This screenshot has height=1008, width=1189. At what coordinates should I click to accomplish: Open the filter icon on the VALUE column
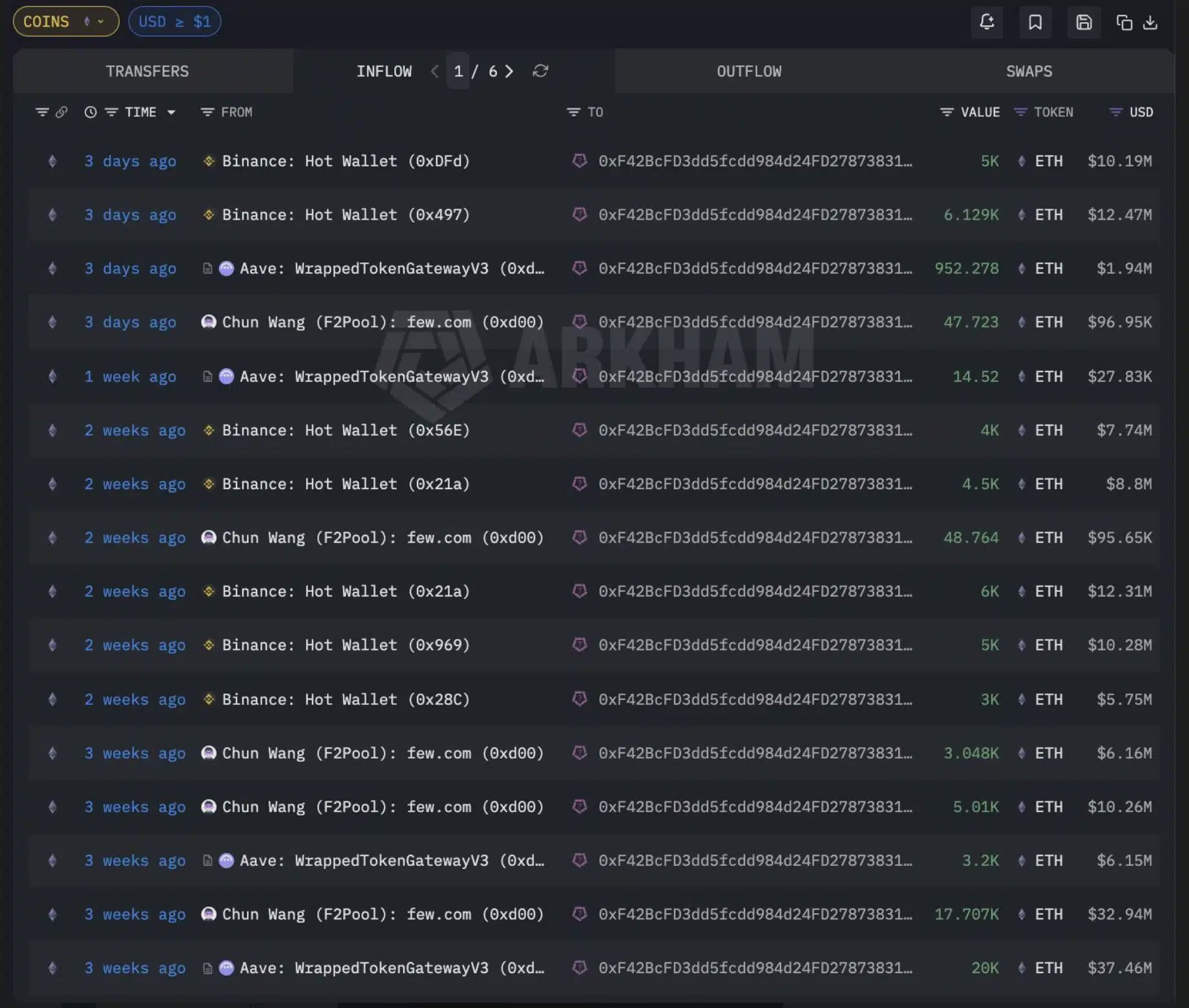[946, 111]
